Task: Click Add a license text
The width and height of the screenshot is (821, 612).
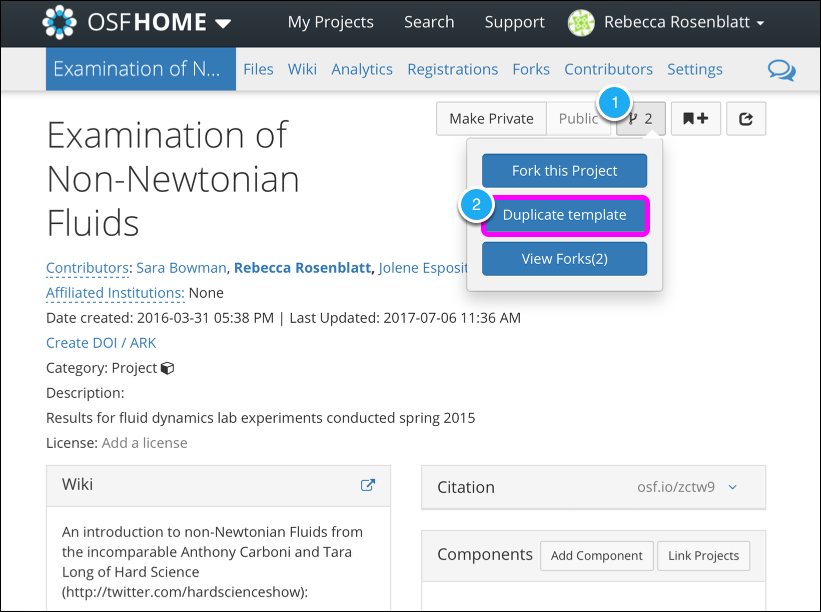Action: pyautogui.click(x=145, y=443)
